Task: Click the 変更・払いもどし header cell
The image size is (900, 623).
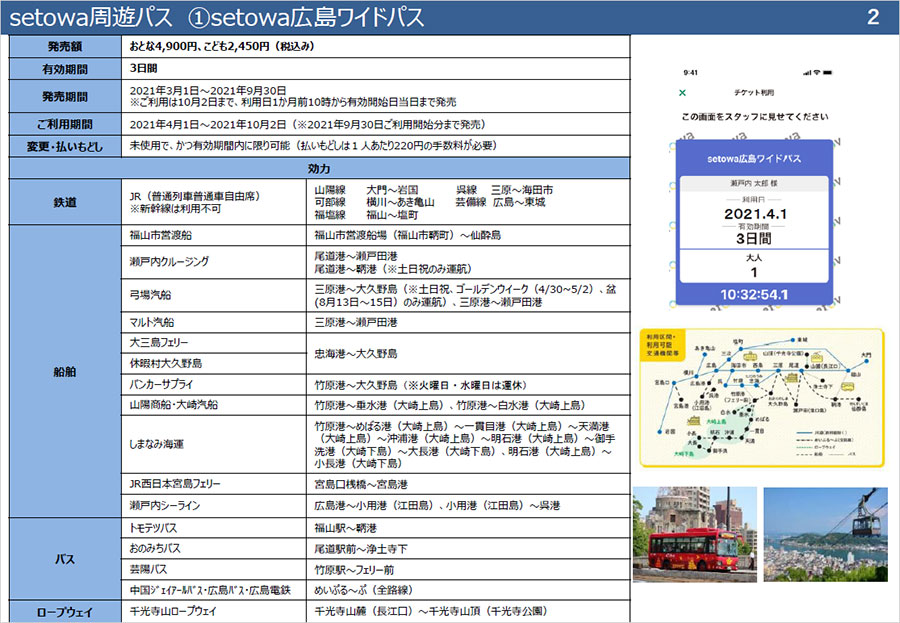Action: point(65,146)
